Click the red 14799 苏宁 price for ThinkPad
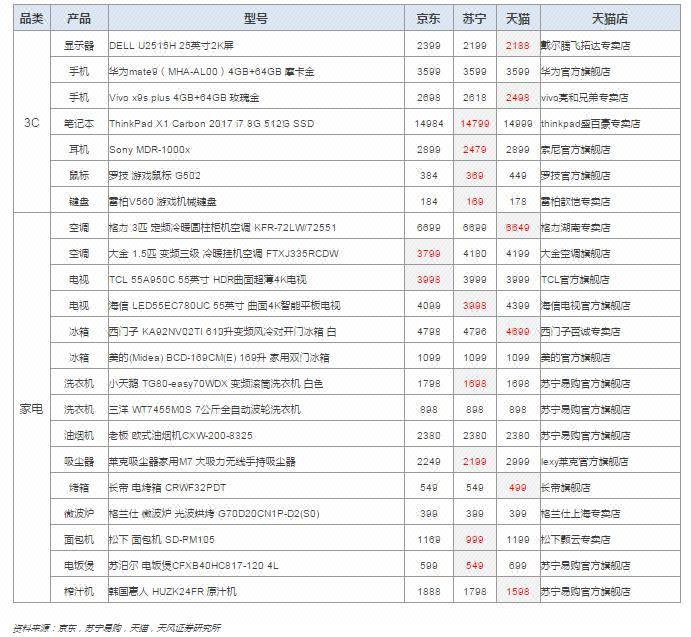 (475, 123)
